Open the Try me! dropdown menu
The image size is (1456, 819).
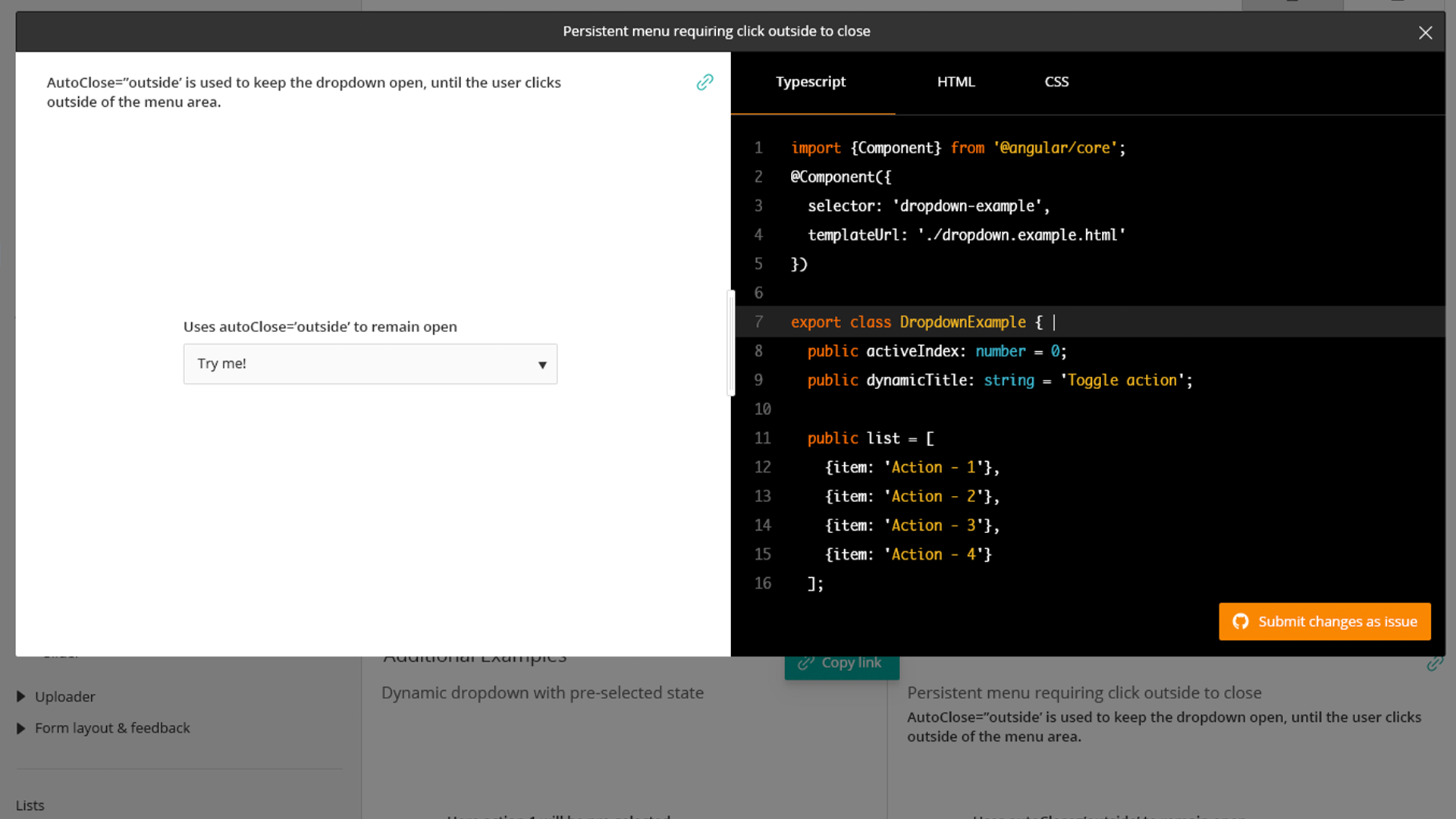(x=370, y=364)
